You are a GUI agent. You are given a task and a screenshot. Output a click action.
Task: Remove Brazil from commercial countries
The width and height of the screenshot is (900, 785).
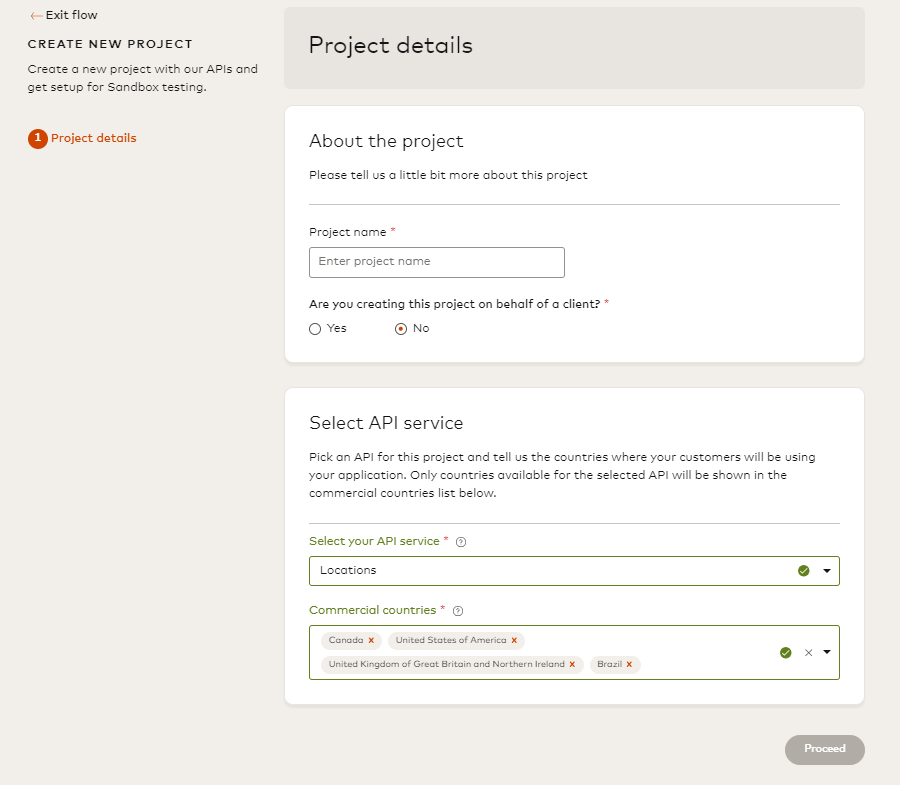(x=629, y=664)
